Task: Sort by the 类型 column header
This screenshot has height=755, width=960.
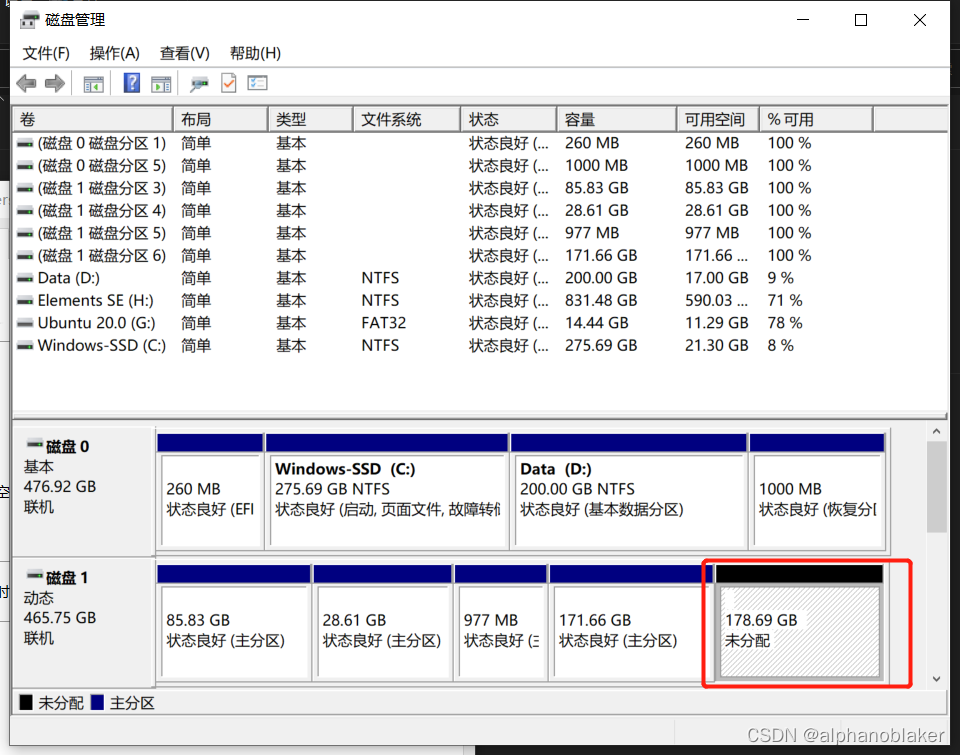Action: [x=310, y=119]
